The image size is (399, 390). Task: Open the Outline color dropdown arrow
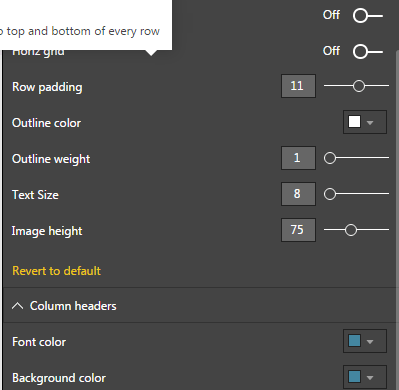coord(370,123)
